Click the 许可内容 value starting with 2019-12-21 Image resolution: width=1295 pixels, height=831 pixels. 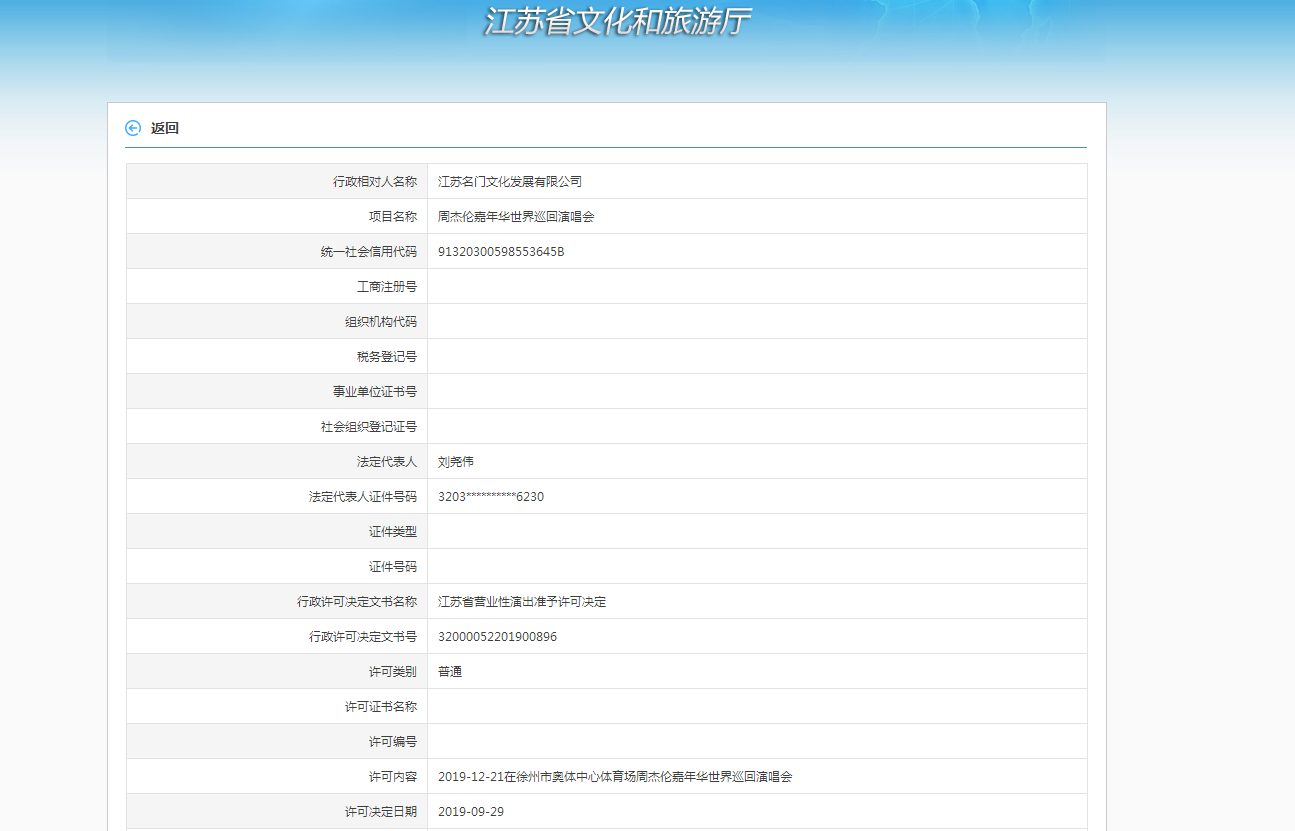click(615, 777)
